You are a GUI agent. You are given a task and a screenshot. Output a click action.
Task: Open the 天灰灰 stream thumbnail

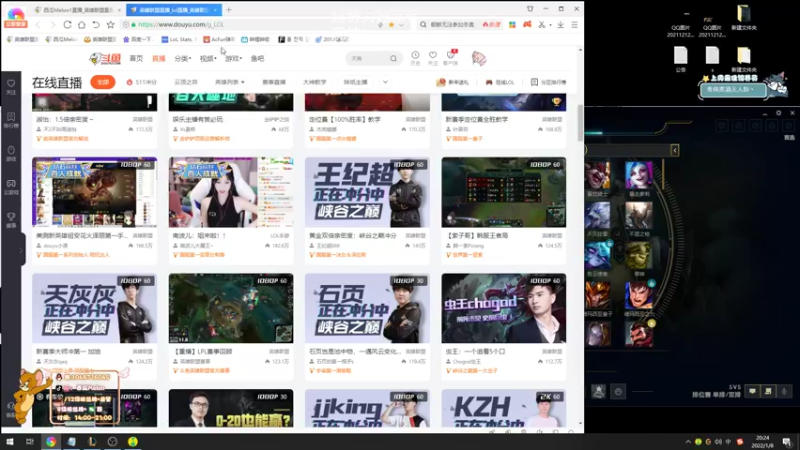click(94, 308)
